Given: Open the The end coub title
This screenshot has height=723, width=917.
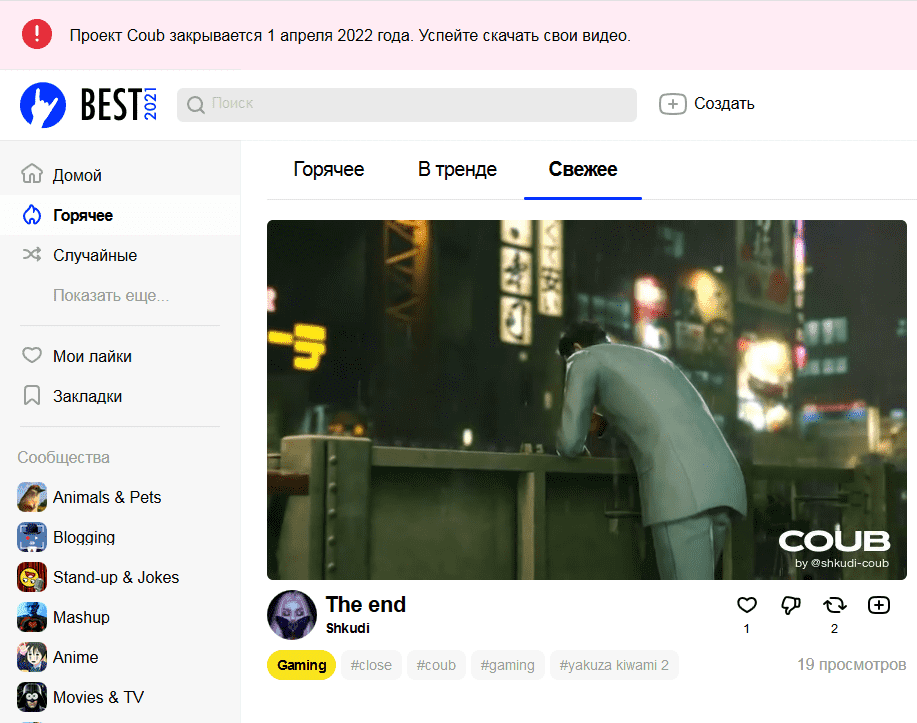Looking at the screenshot, I should 366,604.
